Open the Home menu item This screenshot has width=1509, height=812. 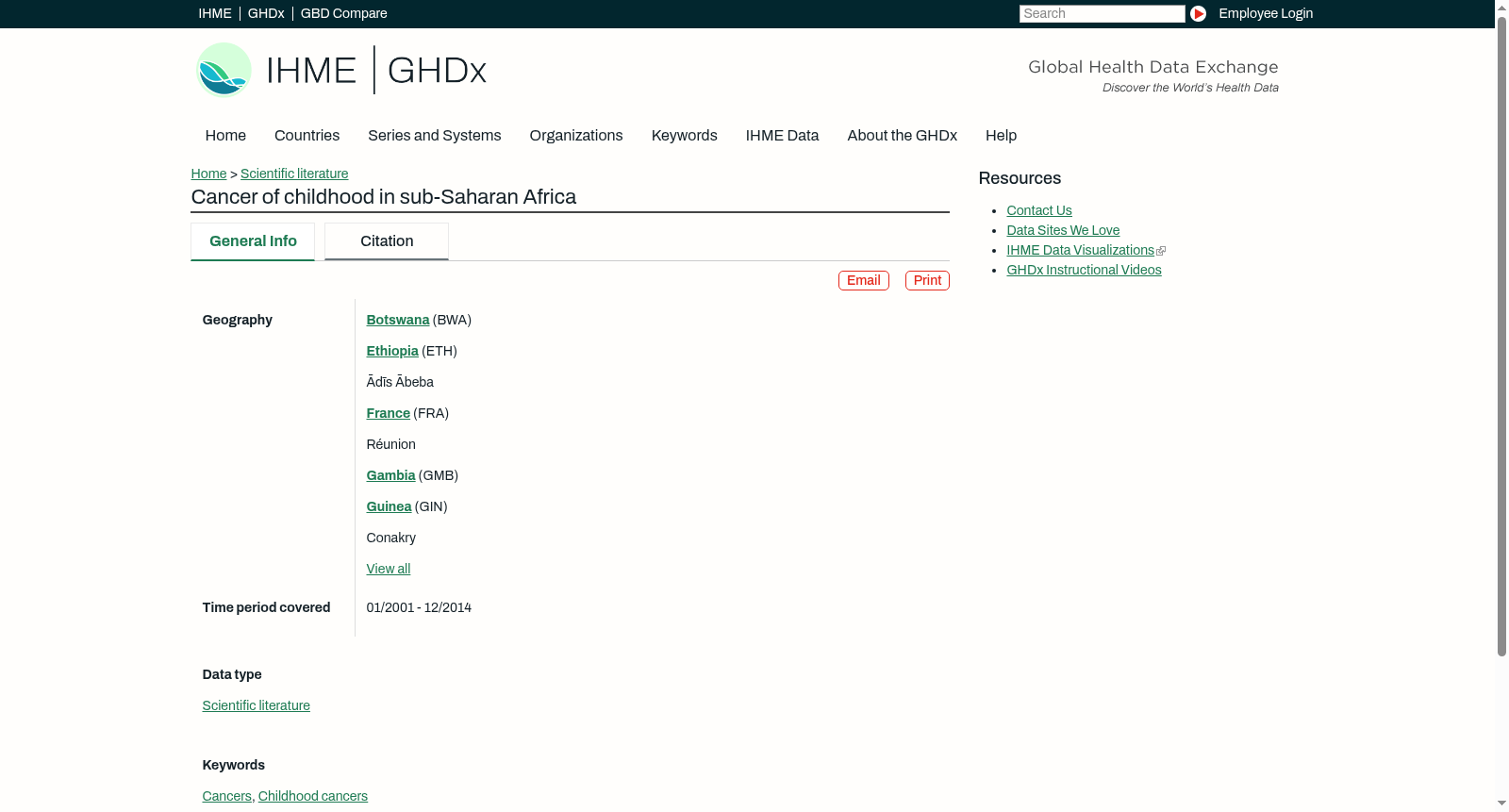(225, 136)
